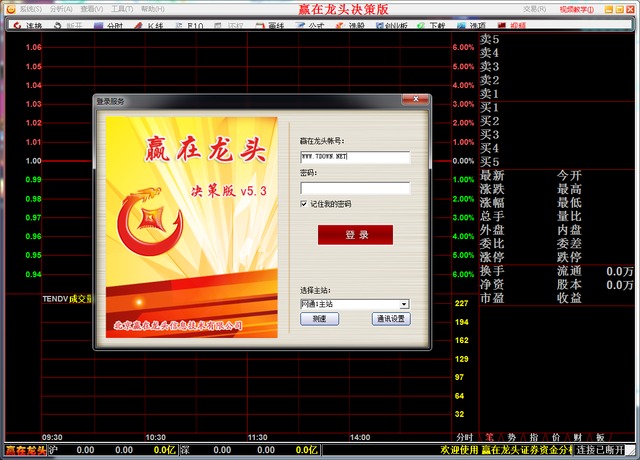Select the 笔 tab at bottom right

(489, 437)
